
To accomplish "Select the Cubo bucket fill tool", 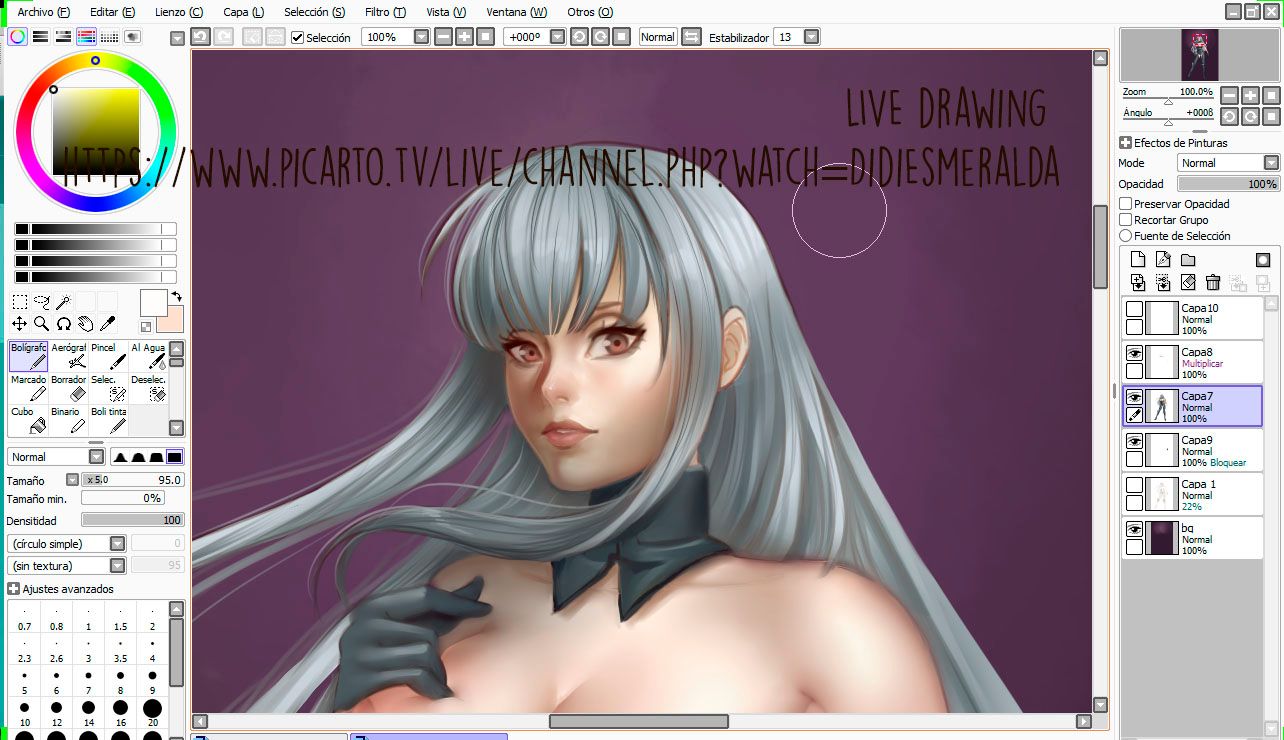I will click(28, 420).
